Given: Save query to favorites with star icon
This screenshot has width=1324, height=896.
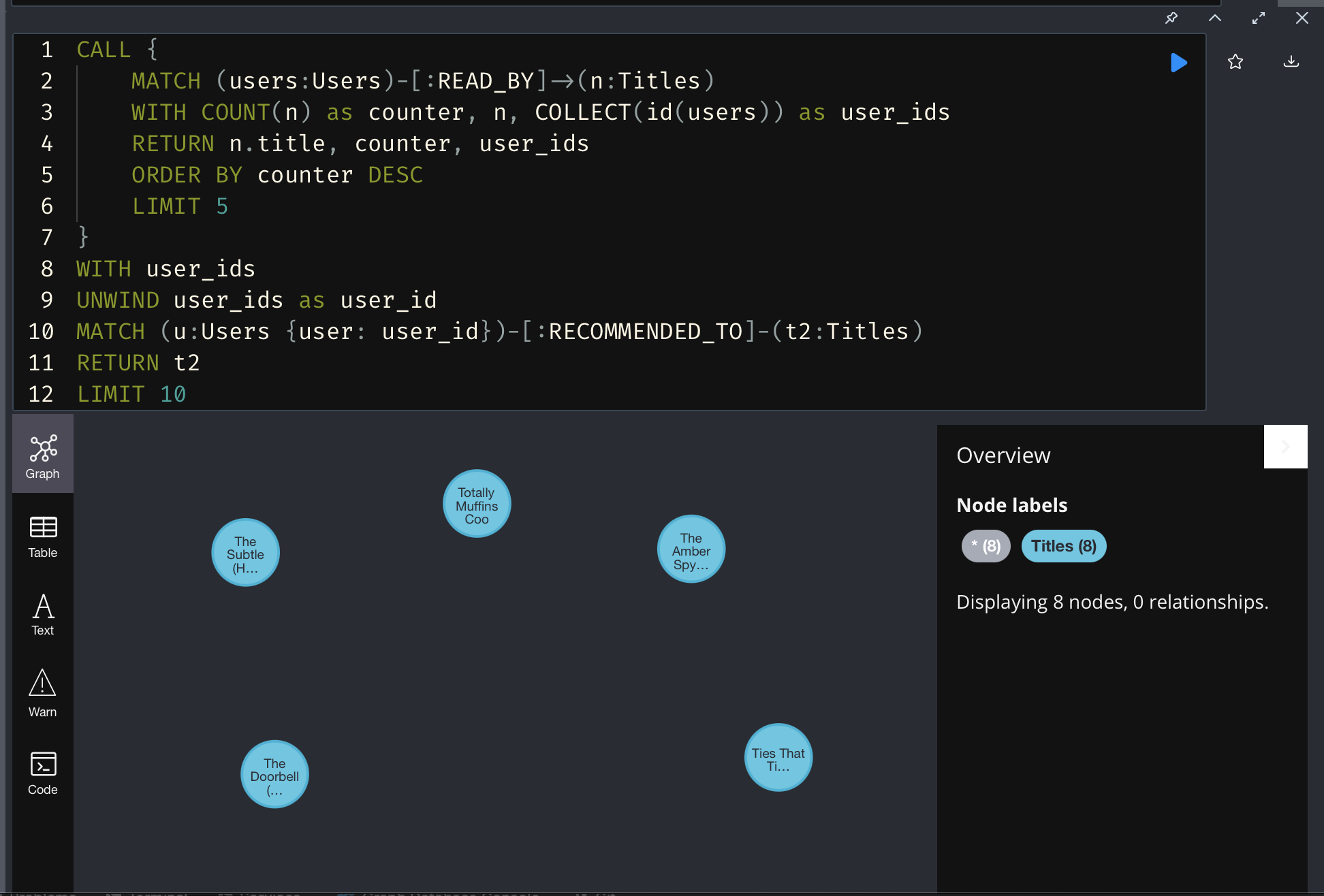Looking at the screenshot, I should pyautogui.click(x=1235, y=62).
